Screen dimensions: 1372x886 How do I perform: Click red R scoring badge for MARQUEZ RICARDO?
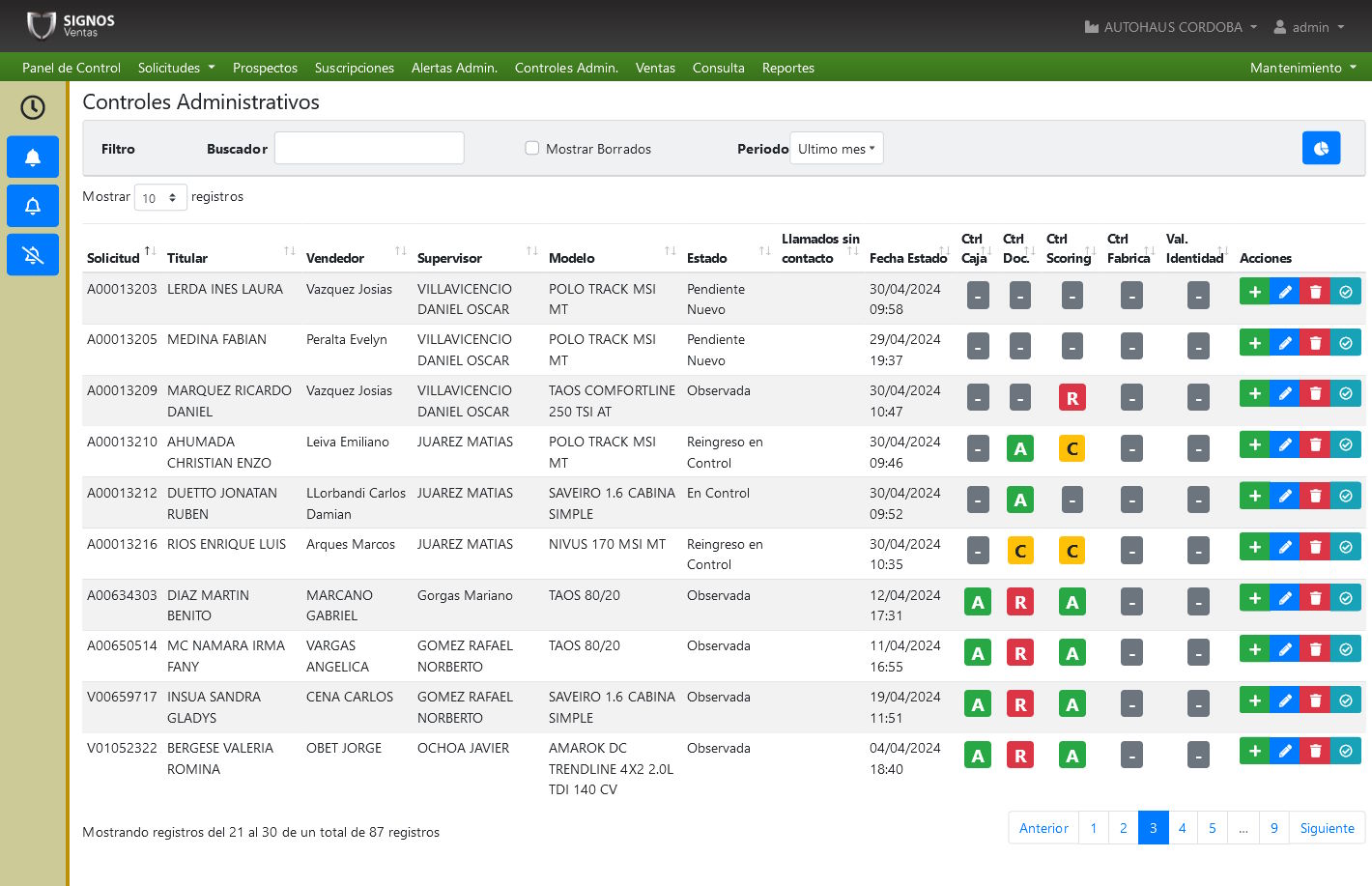(1072, 397)
